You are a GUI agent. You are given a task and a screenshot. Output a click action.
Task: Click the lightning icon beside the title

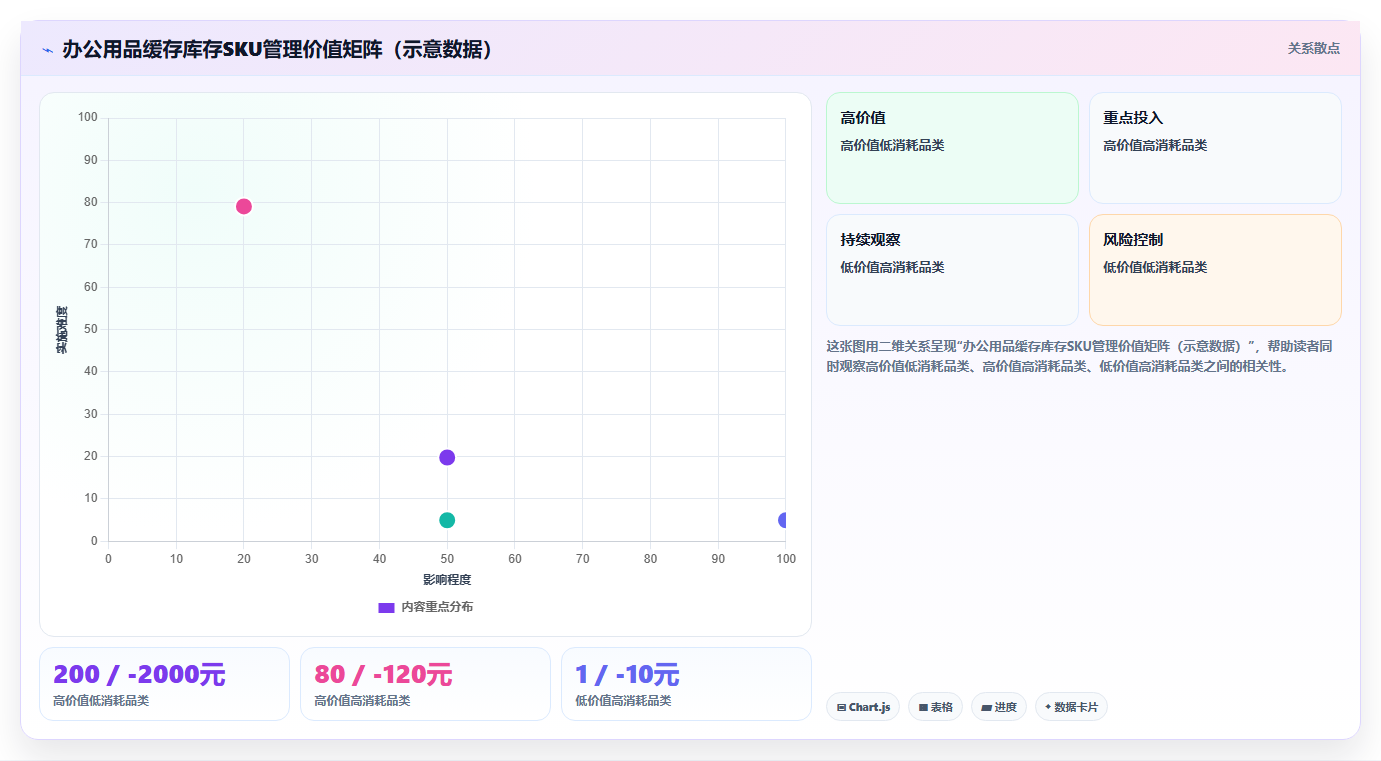[x=47, y=50]
